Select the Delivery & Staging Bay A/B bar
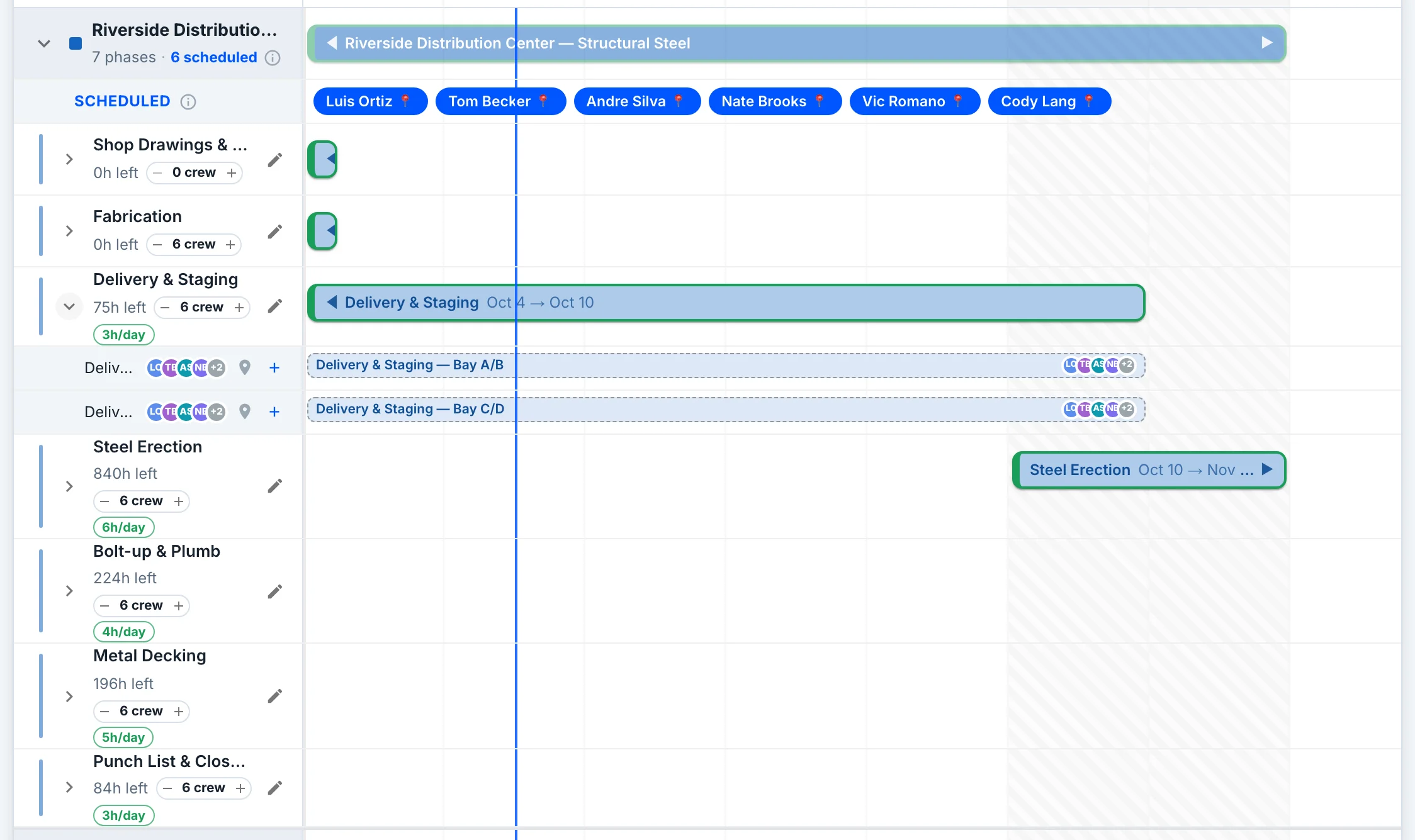This screenshot has height=840, width=1415. pos(726,366)
